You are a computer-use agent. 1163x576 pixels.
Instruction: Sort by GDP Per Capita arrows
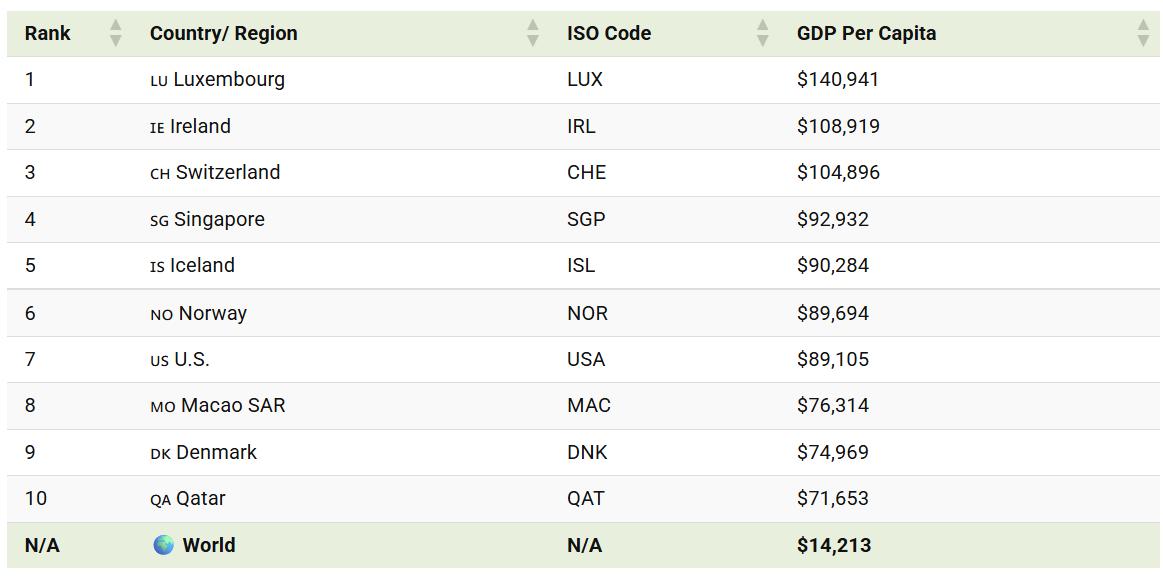pyautogui.click(x=1143, y=33)
